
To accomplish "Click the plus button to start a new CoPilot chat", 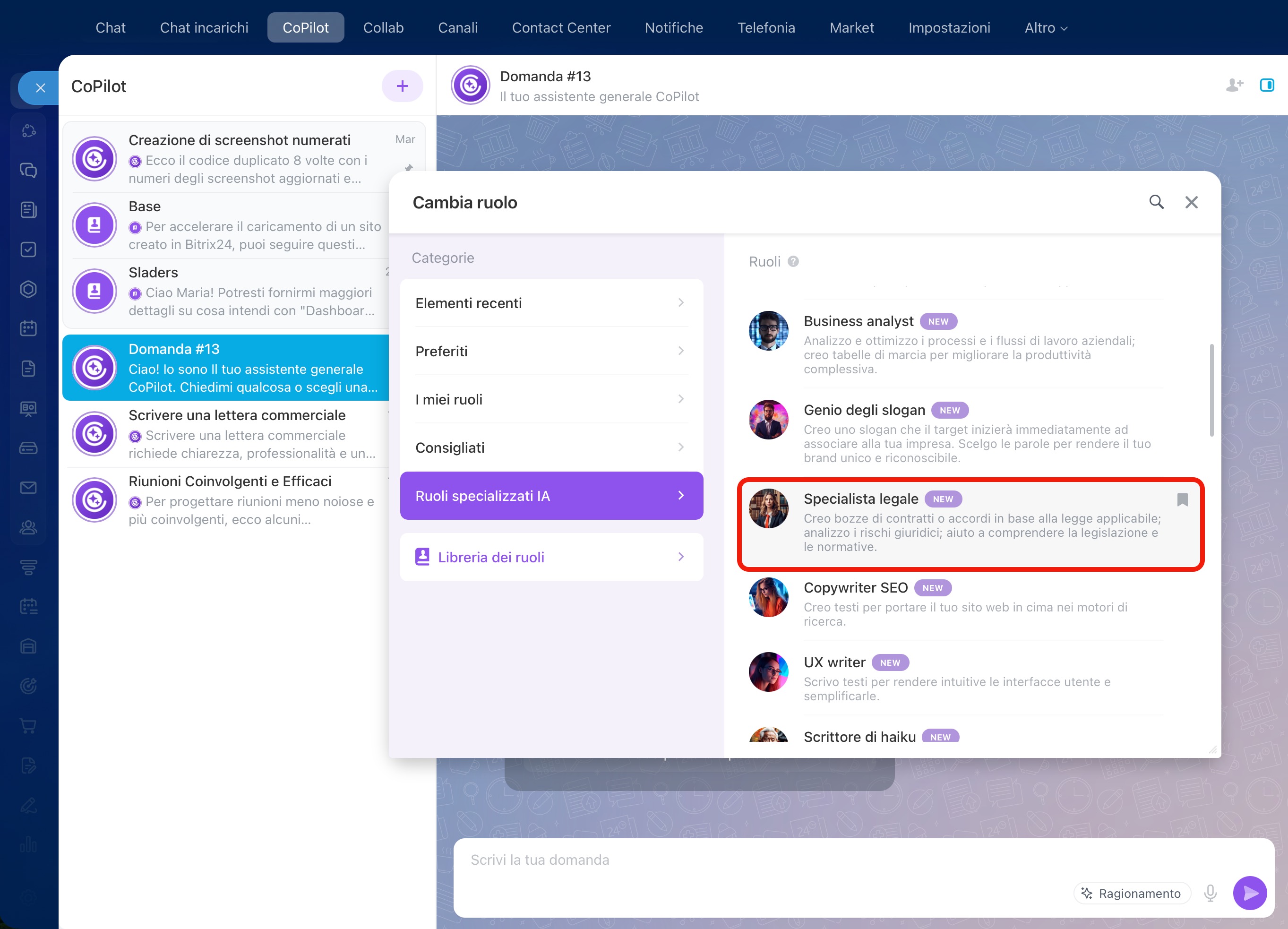I will click(x=402, y=86).
